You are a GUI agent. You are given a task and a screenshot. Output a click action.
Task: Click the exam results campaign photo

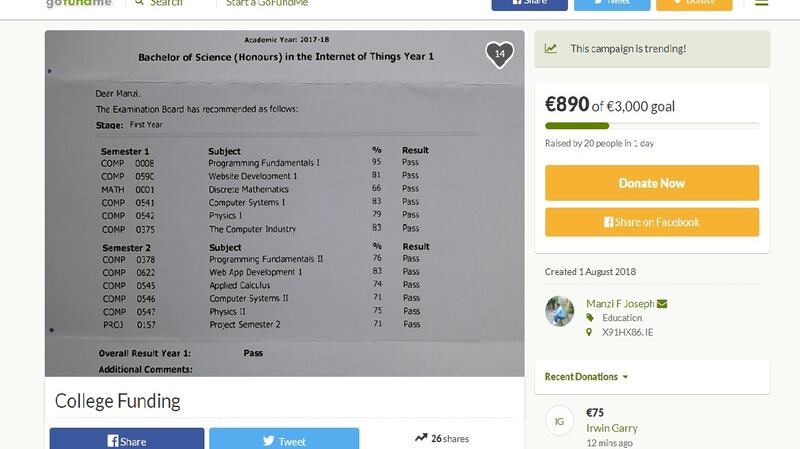284,203
